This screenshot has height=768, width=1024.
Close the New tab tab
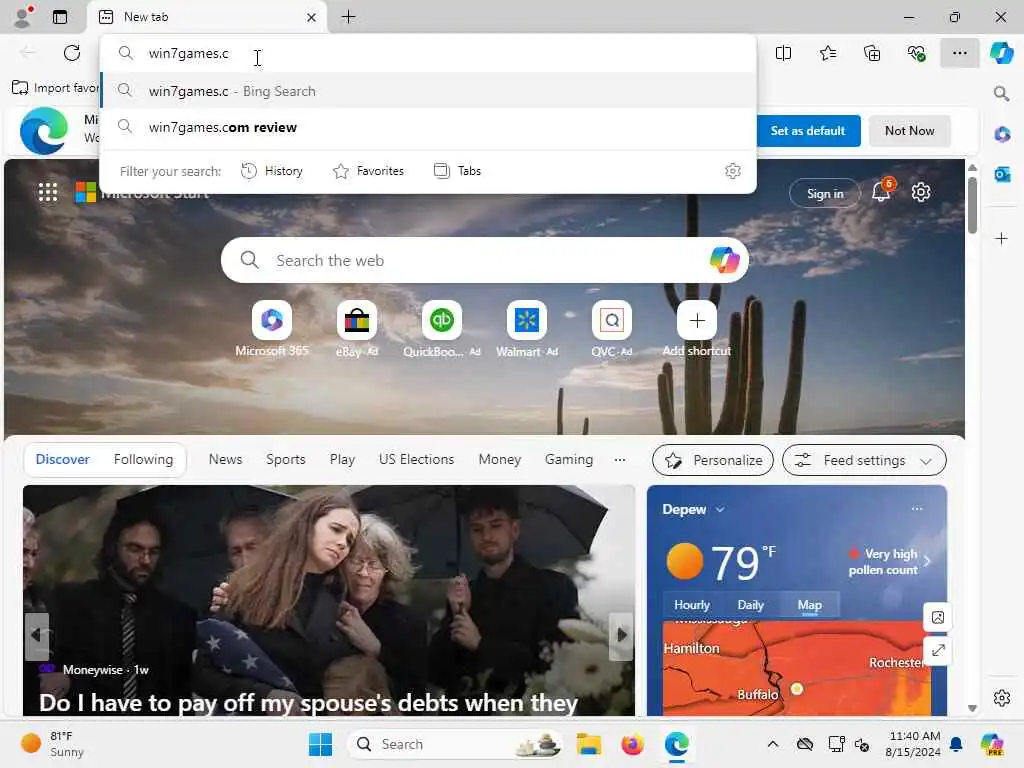point(312,18)
